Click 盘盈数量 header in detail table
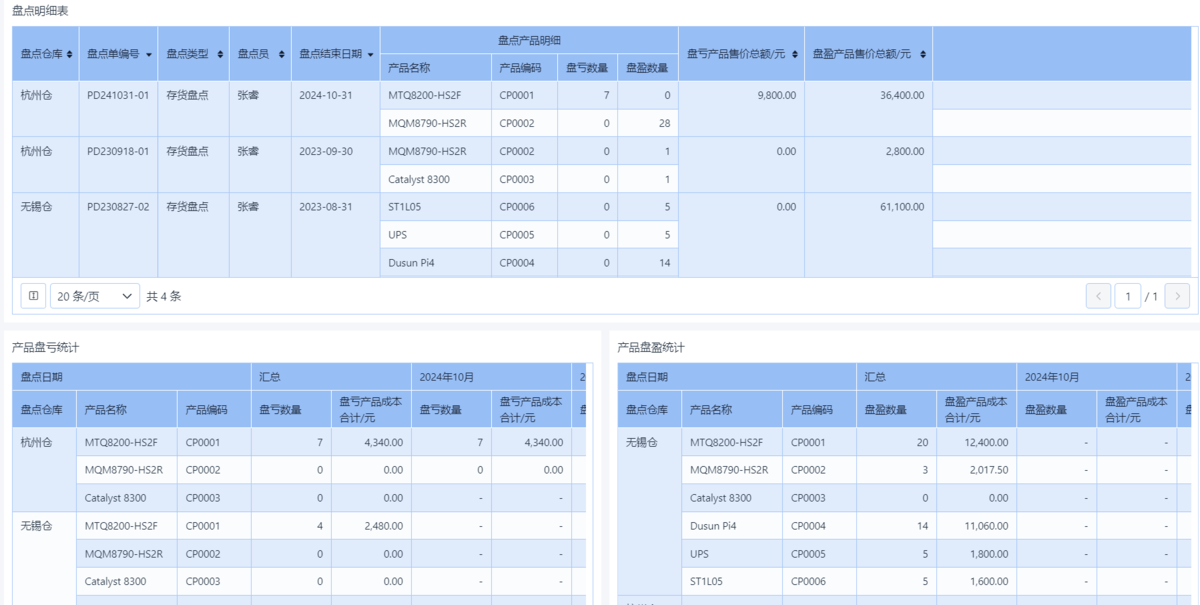Image resolution: width=1200 pixels, height=605 pixels. tap(647, 67)
